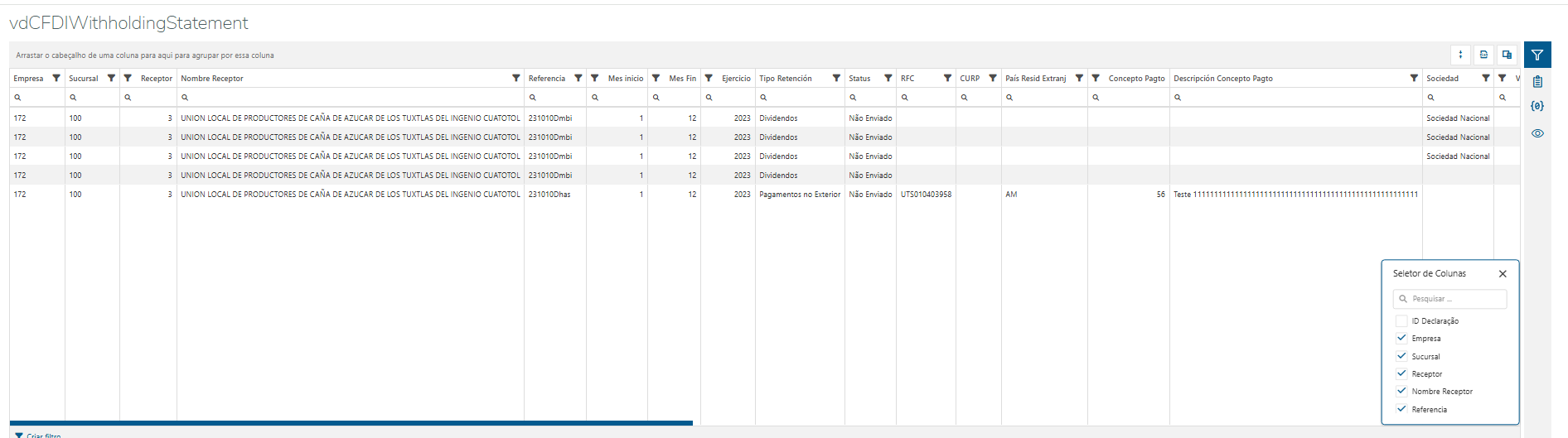This screenshot has height=438, width=1568.
Task: Click the Criar filtro link
Action: tap(43, 435)
